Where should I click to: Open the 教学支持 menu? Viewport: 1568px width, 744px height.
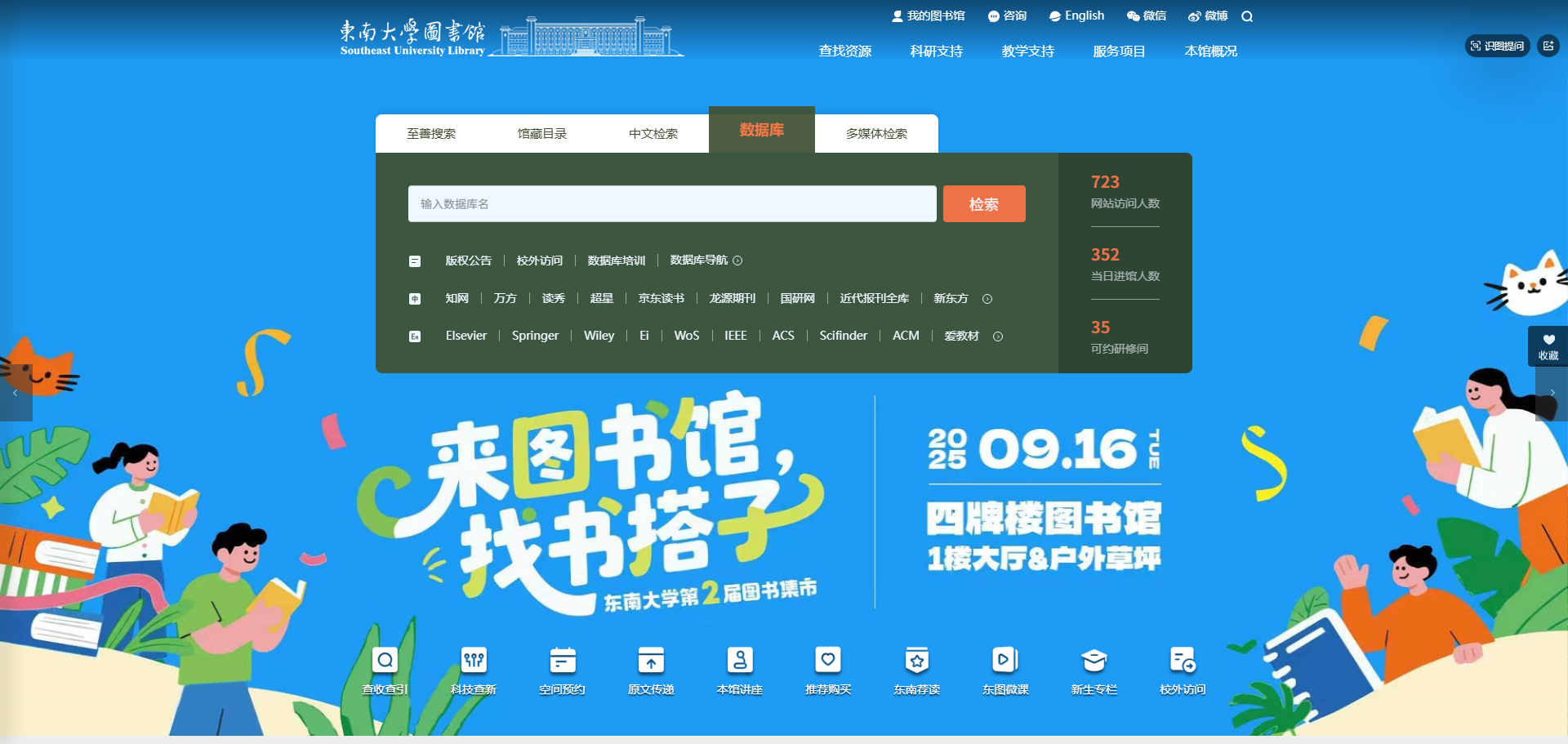point(1028,51)
